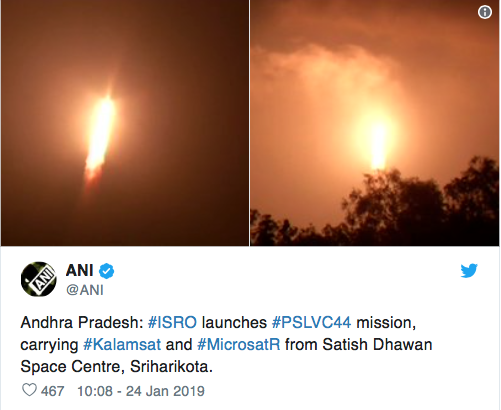
Task: Follow the #MicrosatR hashtag link
Action: [239, 345]
